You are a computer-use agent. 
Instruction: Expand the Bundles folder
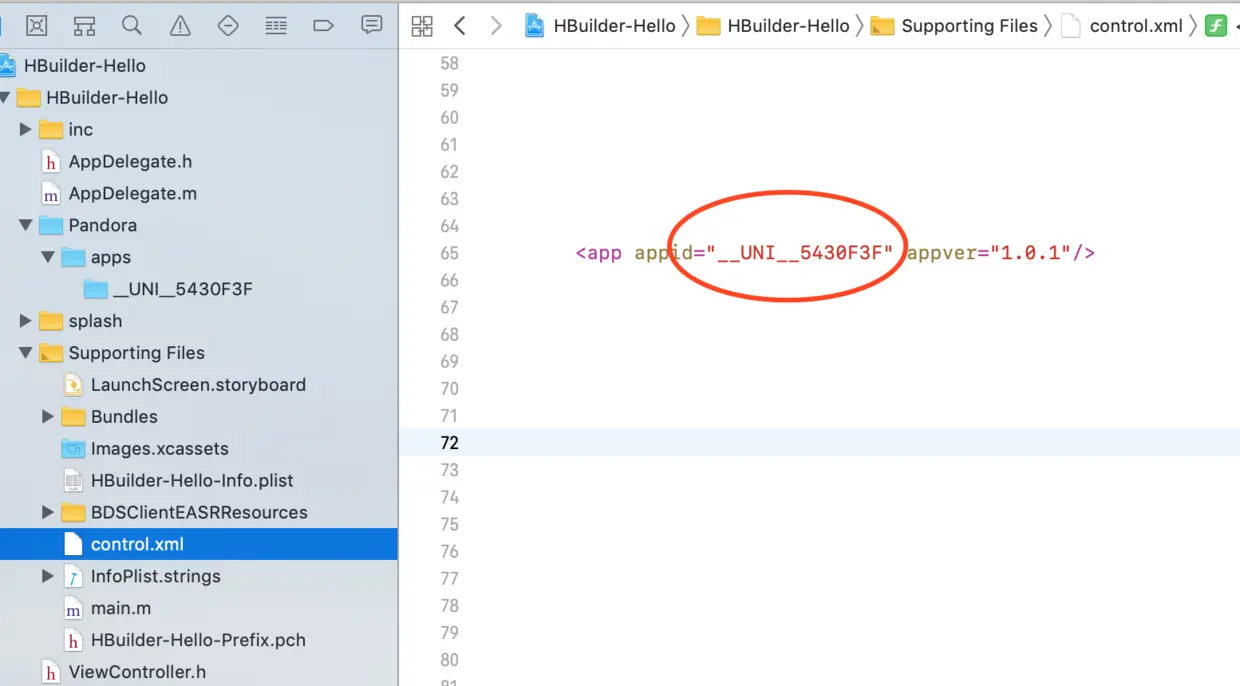(x=48, y=417)
